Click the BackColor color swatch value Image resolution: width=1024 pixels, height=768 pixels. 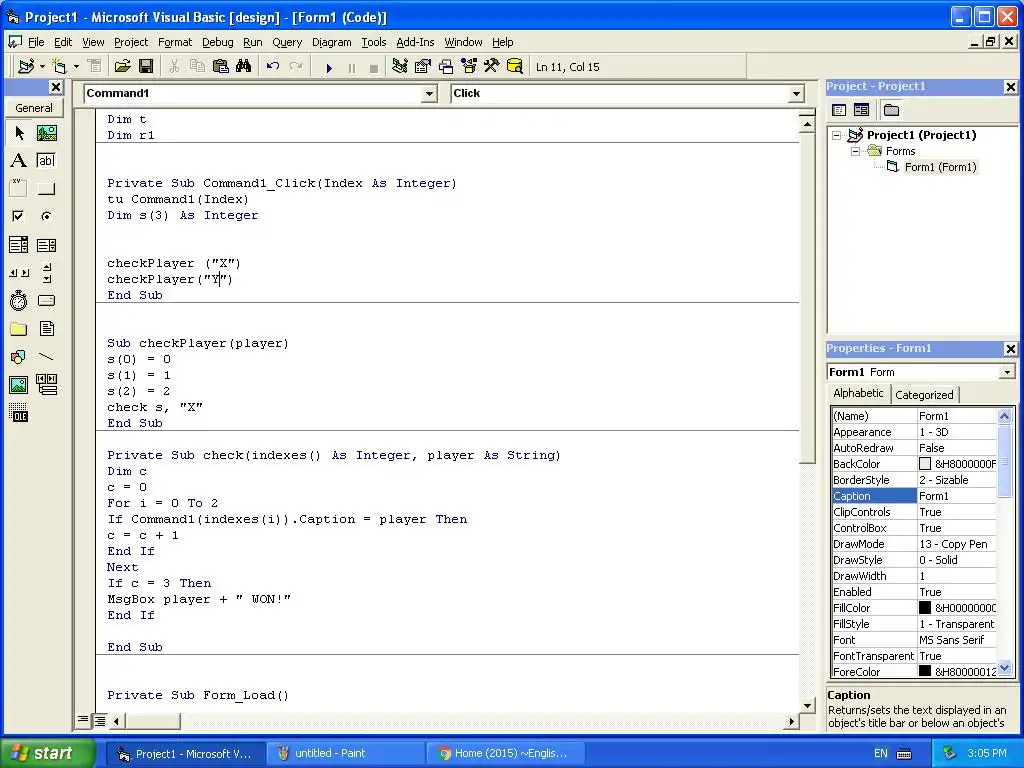925,464
